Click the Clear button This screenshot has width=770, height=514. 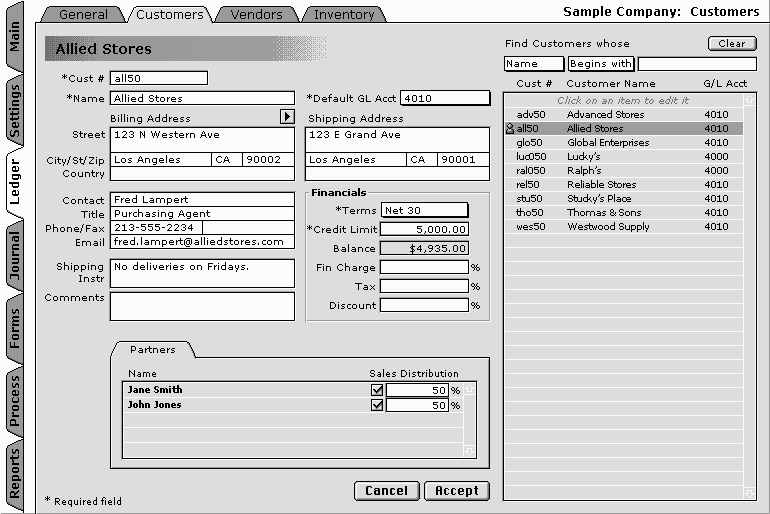coord(732,43)
